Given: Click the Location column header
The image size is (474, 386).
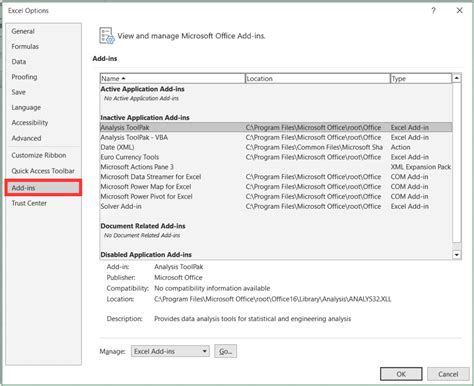Looking at the screenshot, I should pos(317,79).
